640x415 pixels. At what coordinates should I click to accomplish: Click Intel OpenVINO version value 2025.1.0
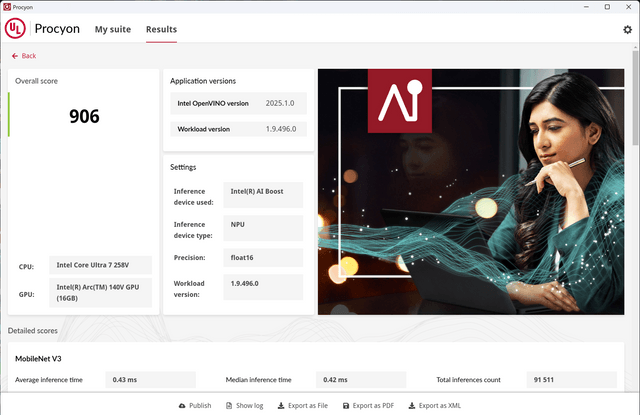click(x=280, y=103)
